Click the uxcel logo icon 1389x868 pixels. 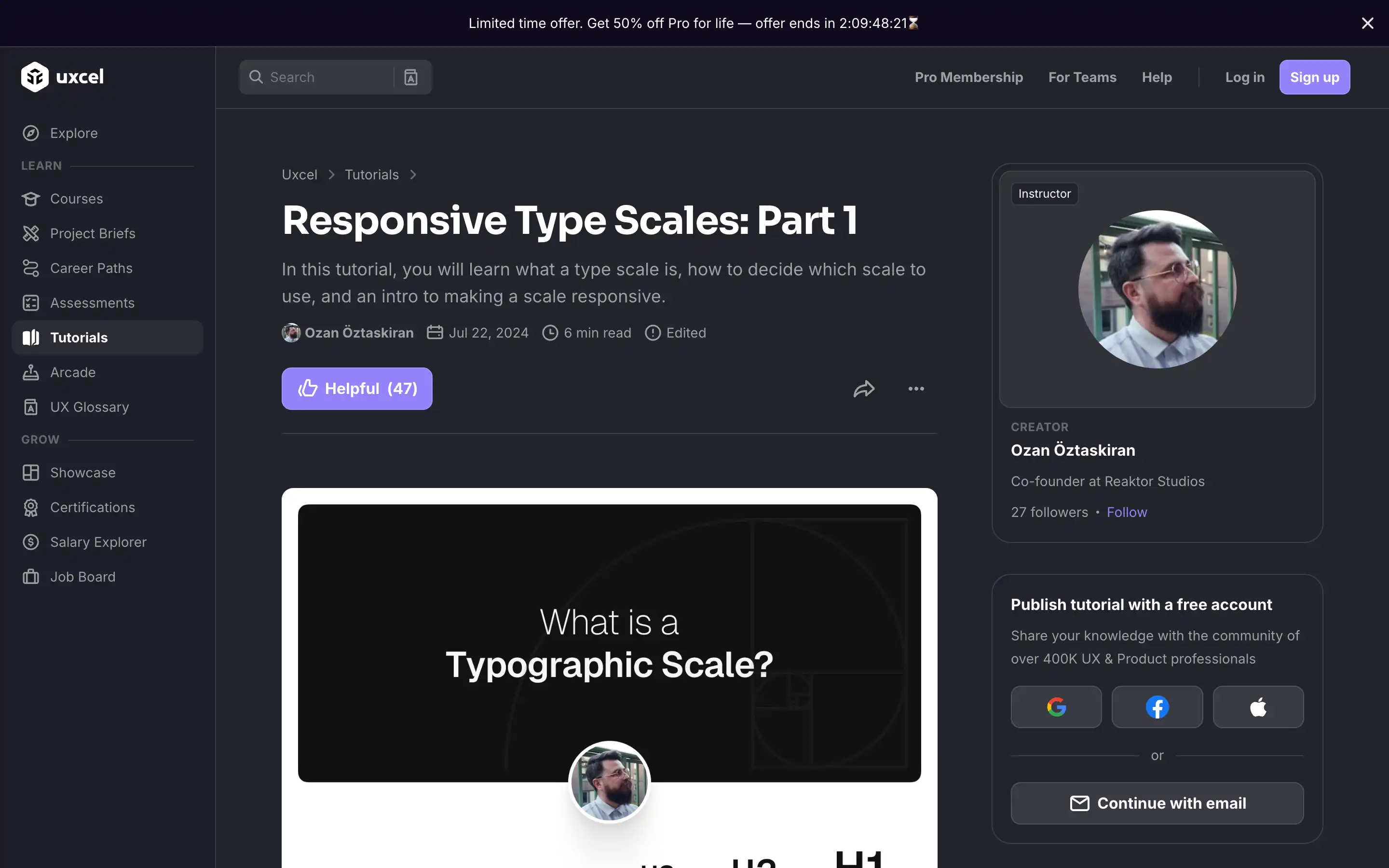click(x=35, y=77)
